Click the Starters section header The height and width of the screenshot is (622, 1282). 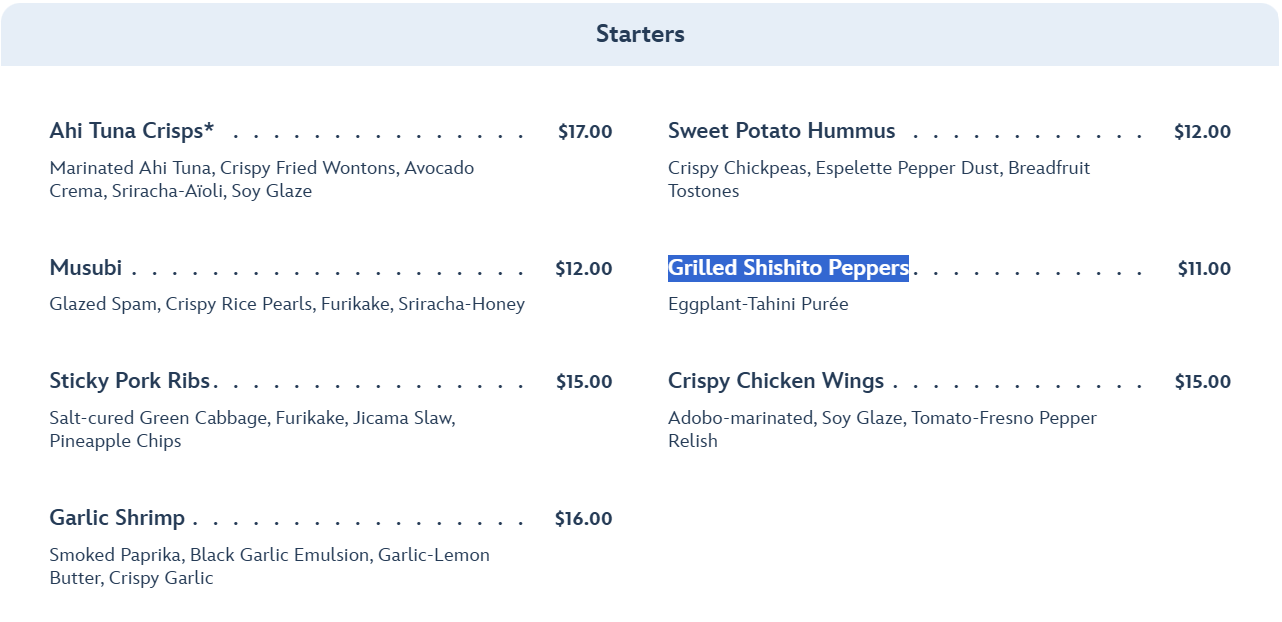(x=640, y=34)
